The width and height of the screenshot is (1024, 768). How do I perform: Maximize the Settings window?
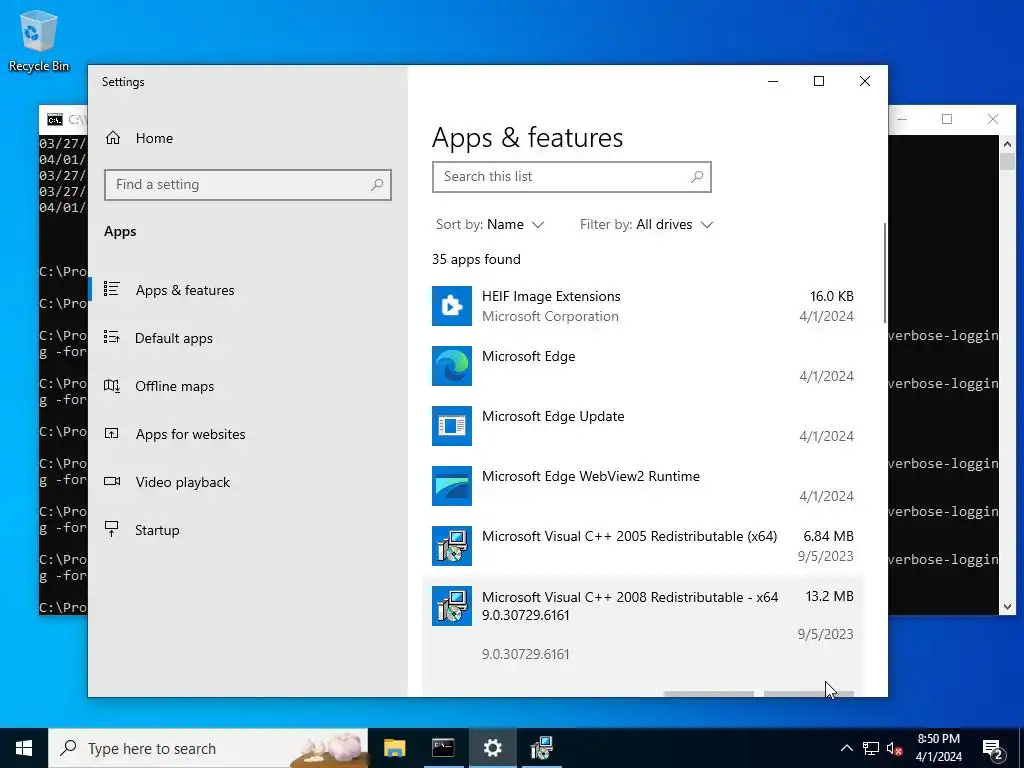click(819, 81)
